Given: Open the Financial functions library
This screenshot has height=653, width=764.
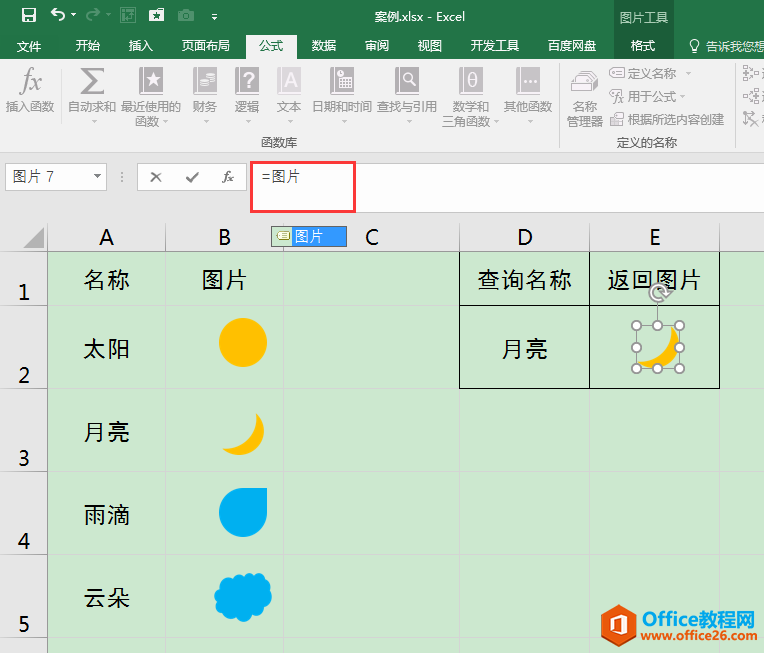Looking at the screenshot, I should [204, 90].
